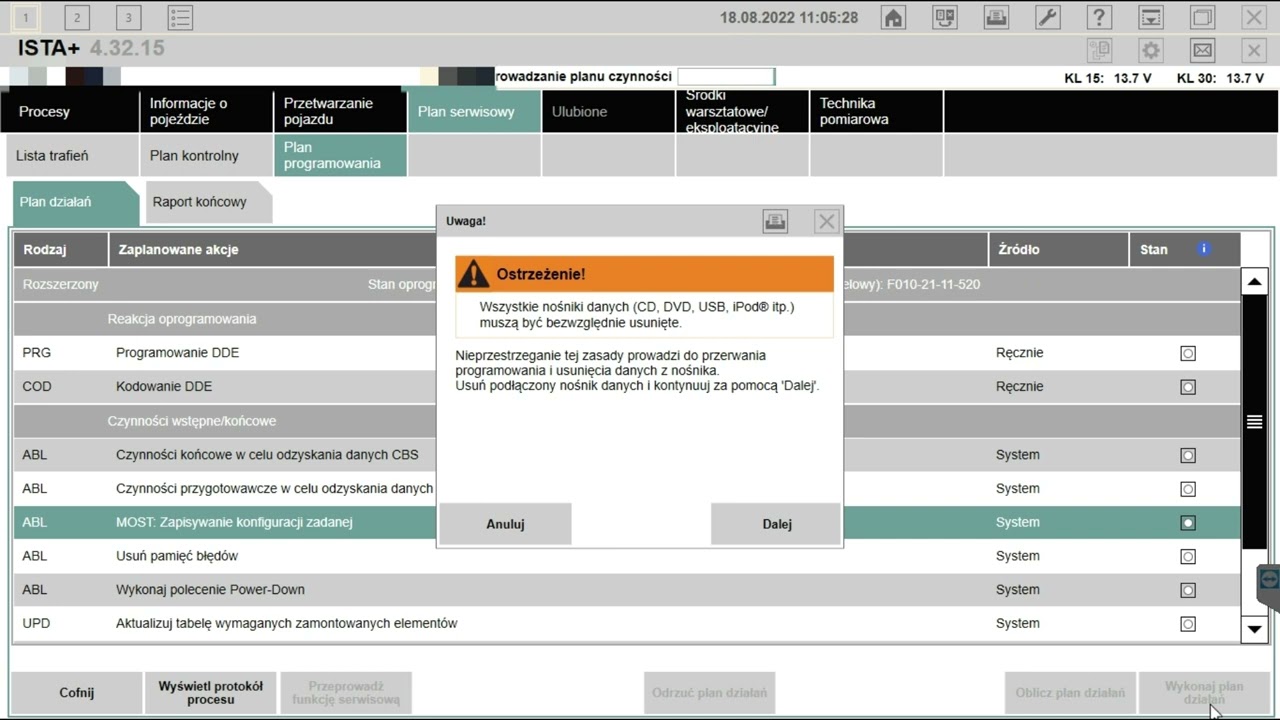
Task: Open the Ulubione menu
Action: [607, 111]
